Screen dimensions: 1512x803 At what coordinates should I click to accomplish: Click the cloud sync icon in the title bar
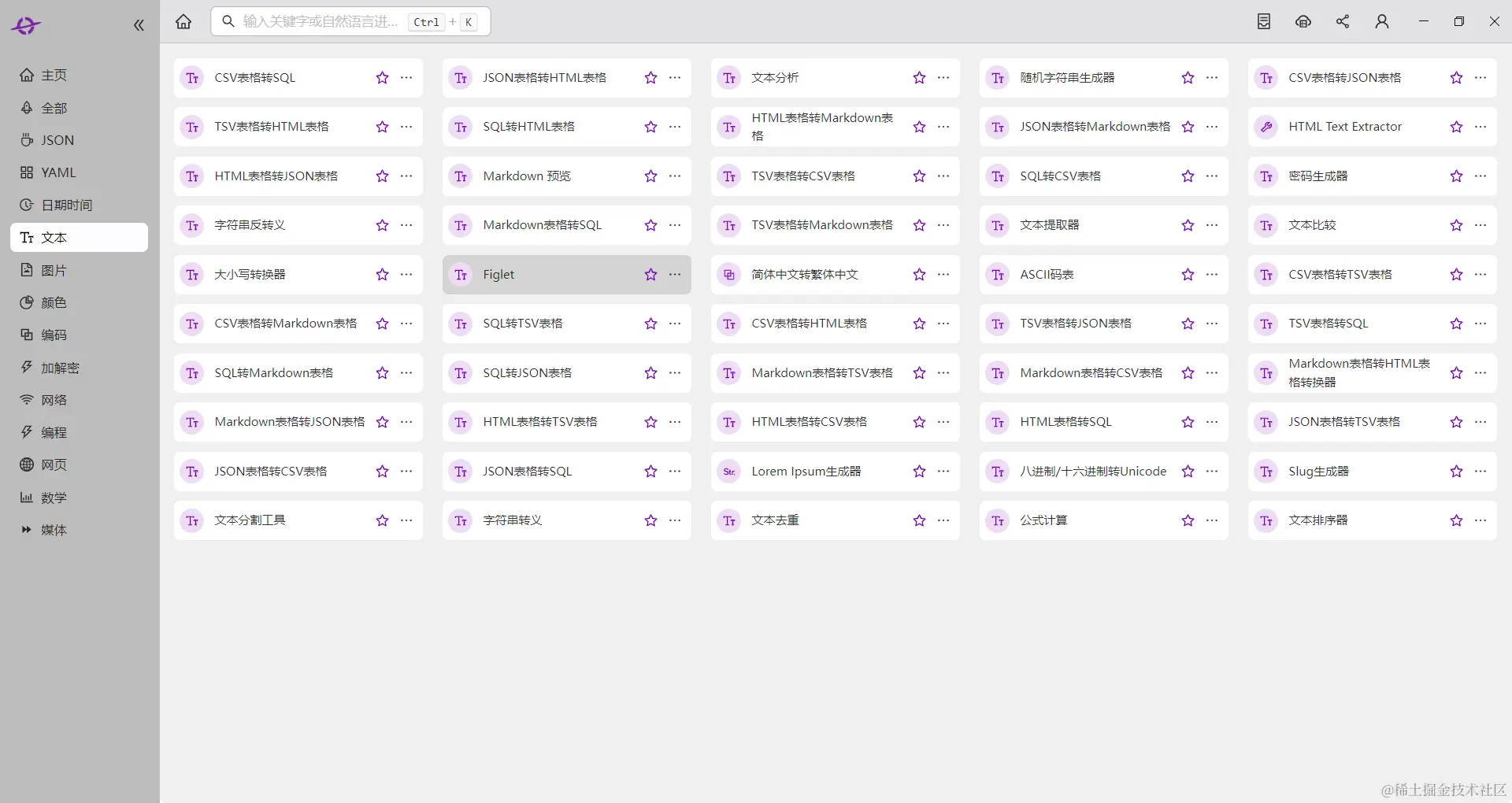pos(1303,21)
